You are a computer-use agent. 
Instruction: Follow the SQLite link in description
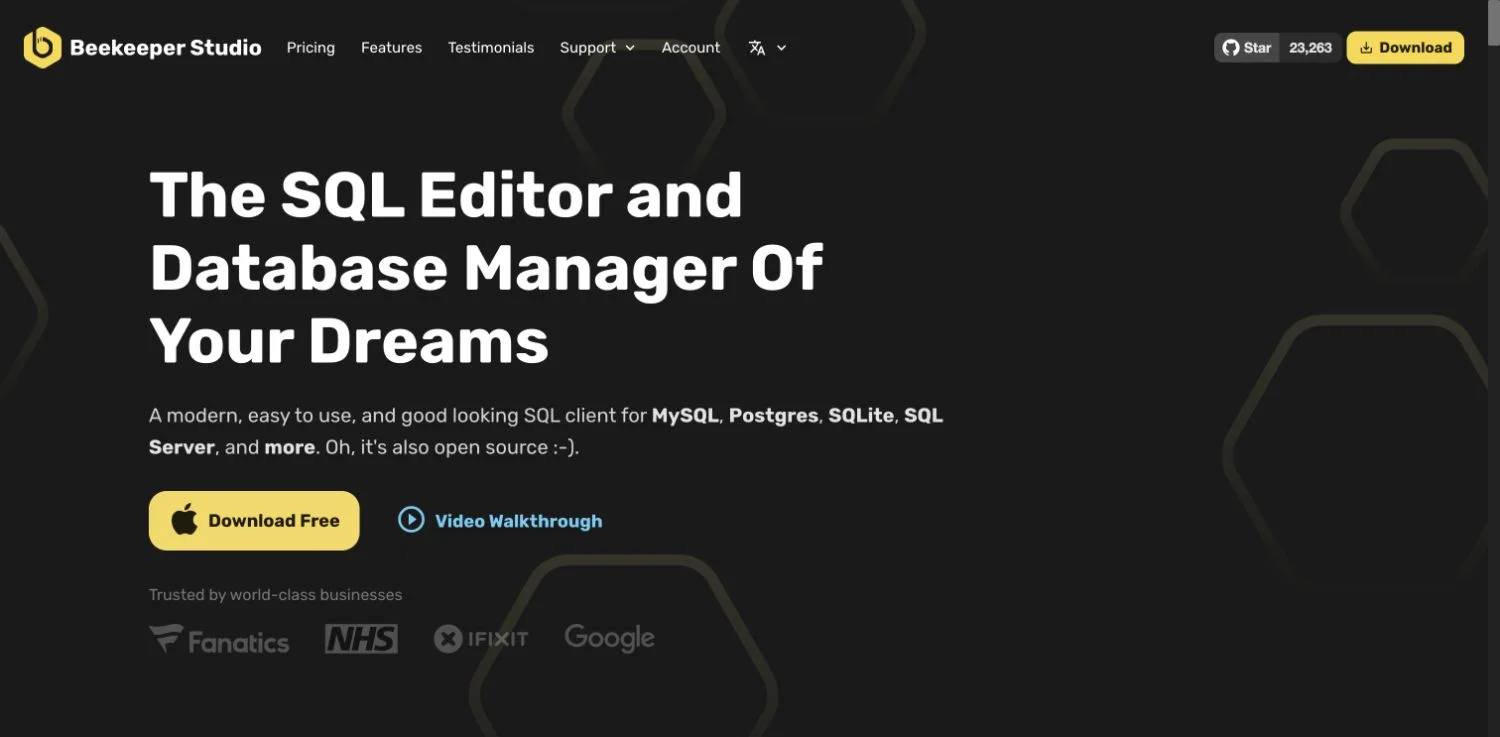point(861,415)
